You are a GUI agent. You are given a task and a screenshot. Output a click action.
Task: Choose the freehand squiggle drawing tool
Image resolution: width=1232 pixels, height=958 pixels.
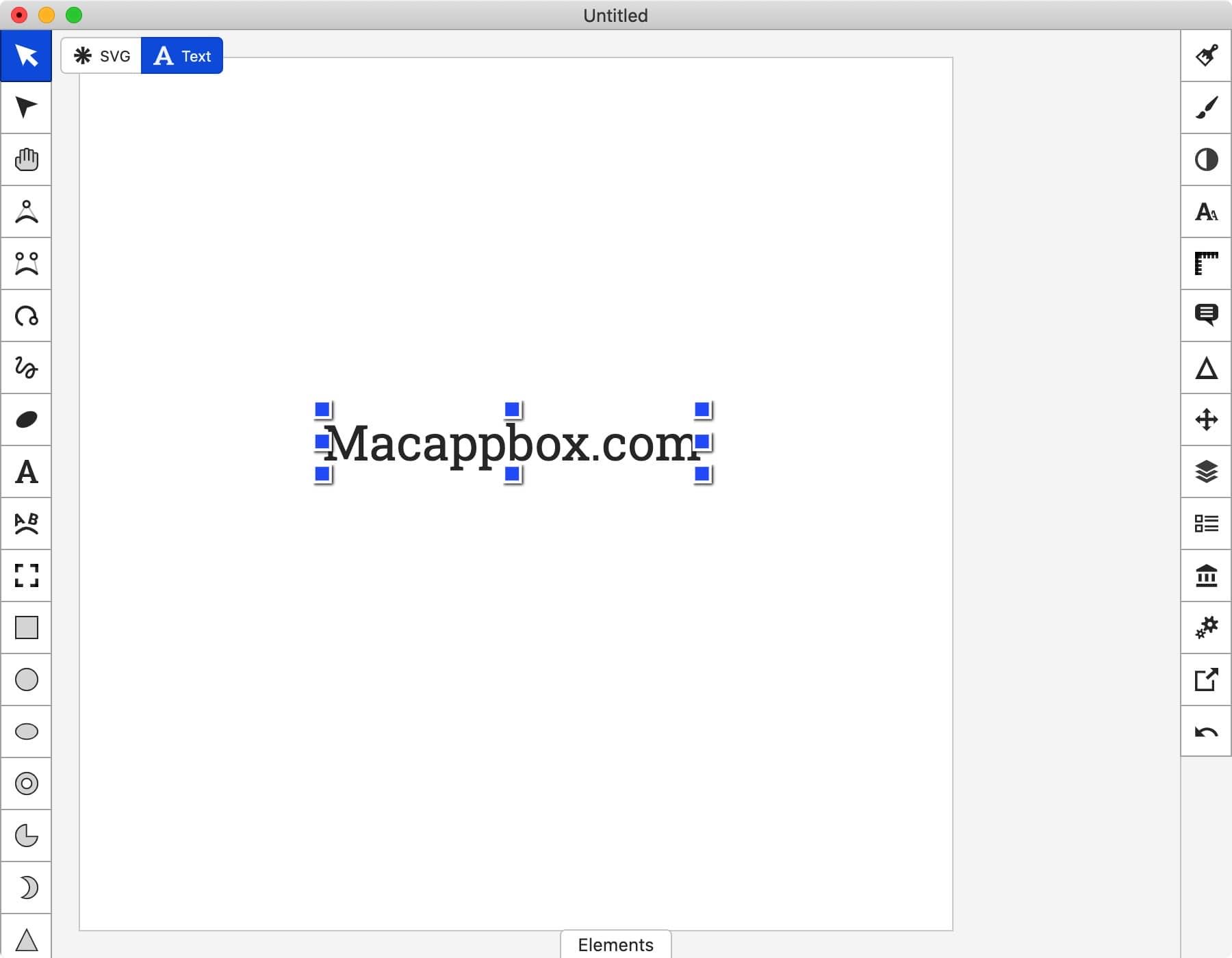26,367
